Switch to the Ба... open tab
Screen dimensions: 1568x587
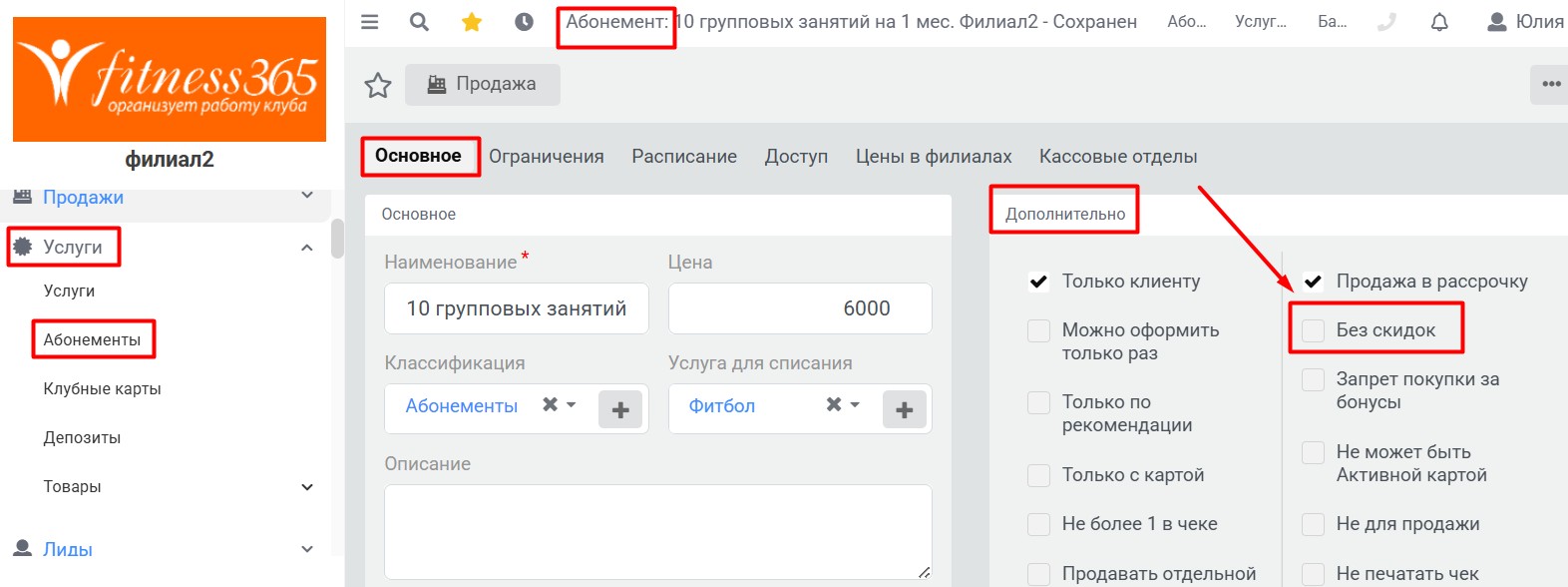coord(1332,22)
